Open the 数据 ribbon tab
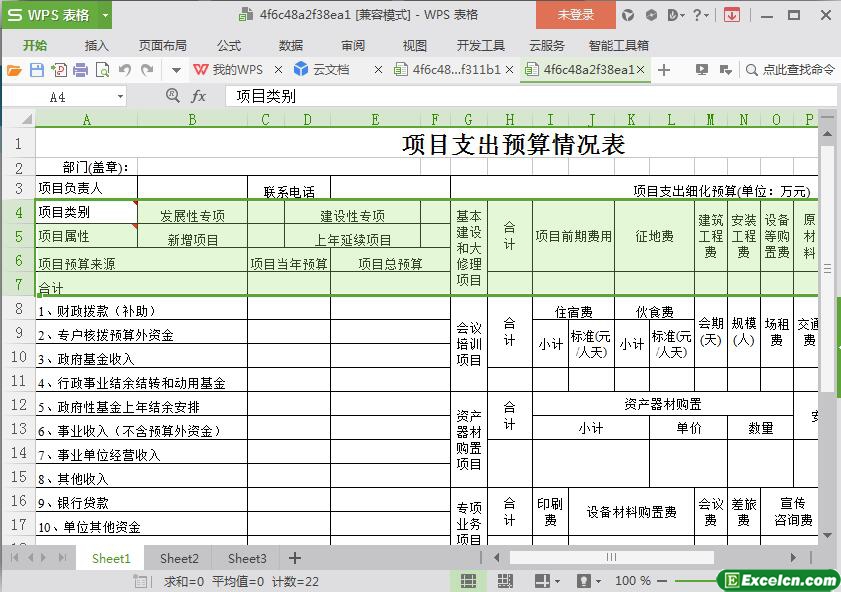Image resolution: width=841 pixels, height=592 pixels. coord(291,46)
